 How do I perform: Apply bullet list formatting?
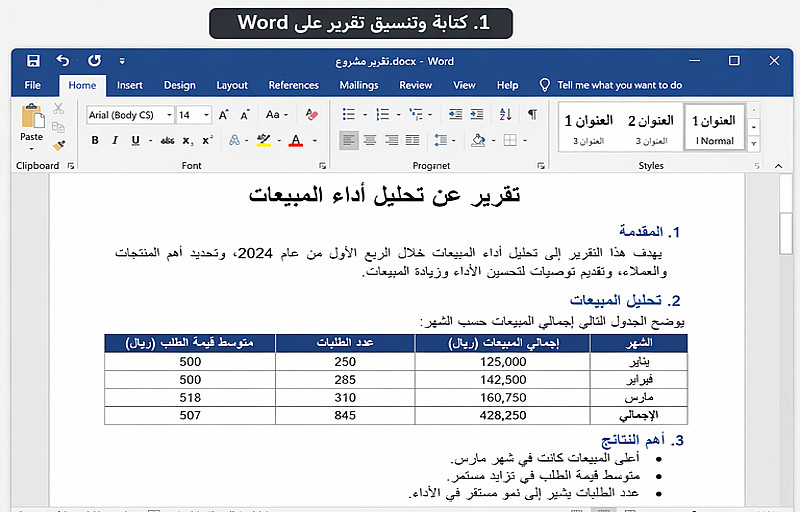pos(349,114)
